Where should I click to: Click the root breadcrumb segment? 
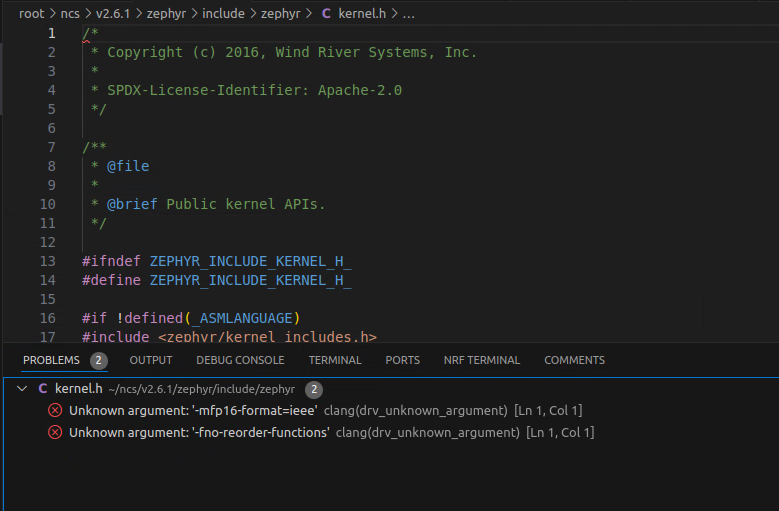pos(31,14)
